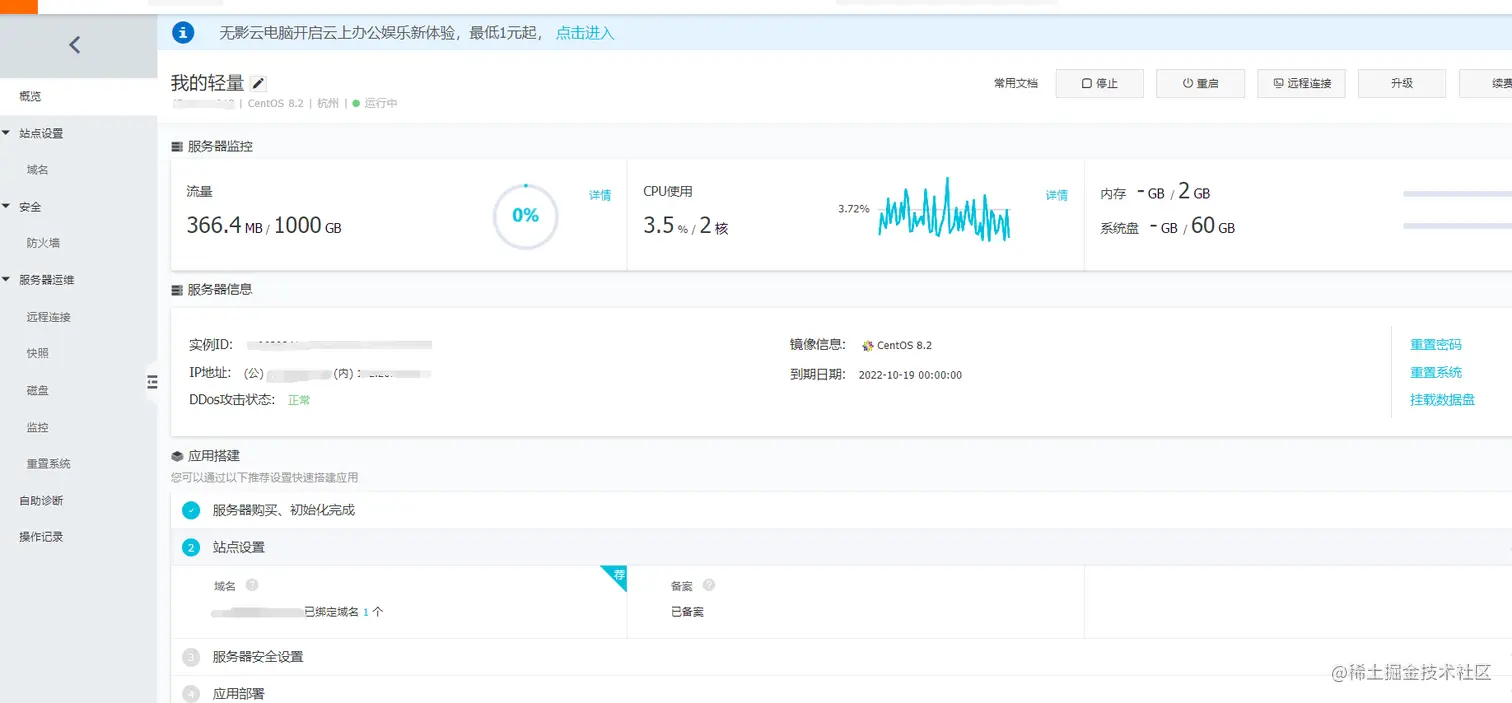Click the 服务器信息 section icon
Image resolution: width=1512 pixels, height=703 pixels.
click(x=177, y=290)
